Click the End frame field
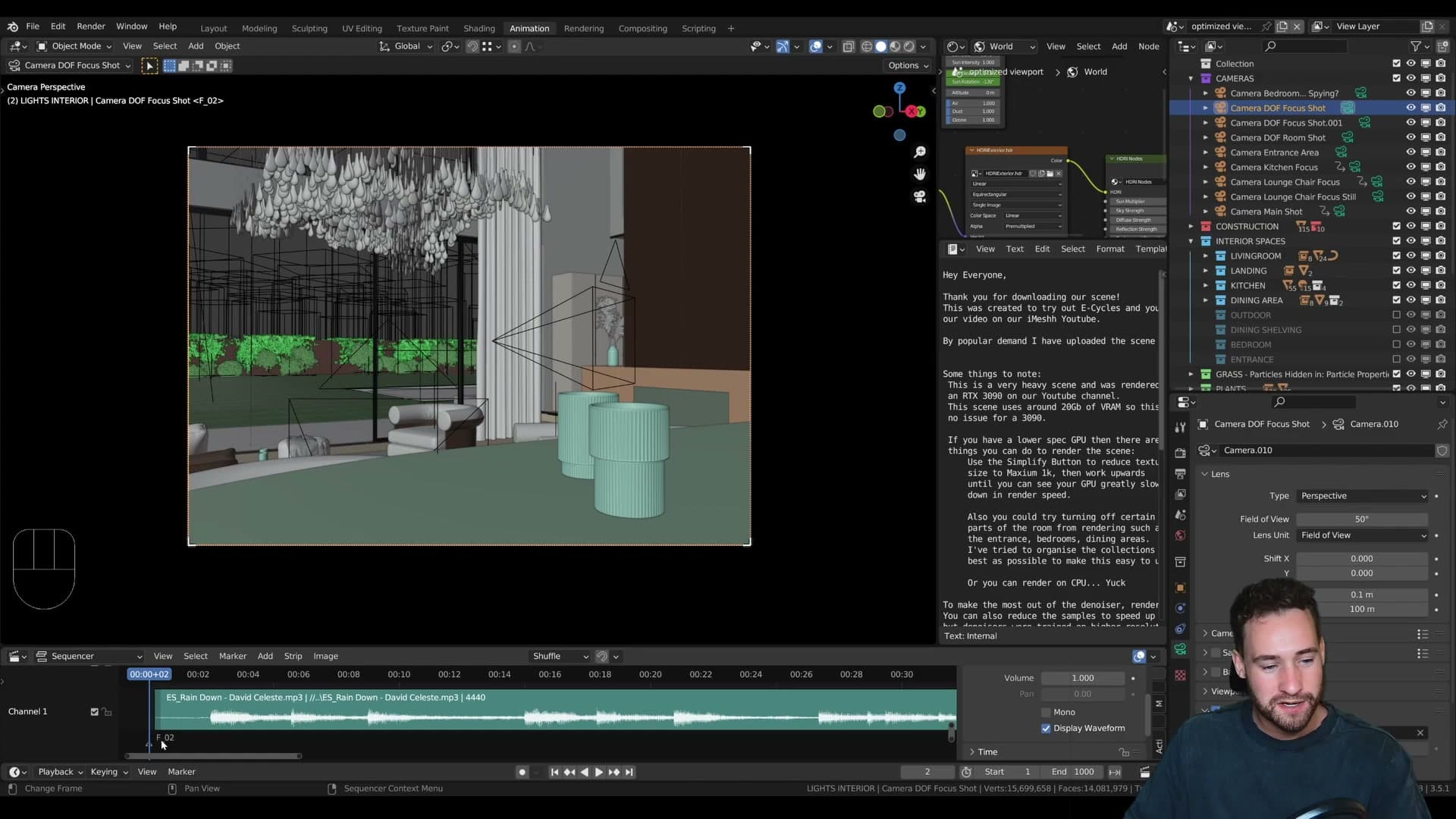The height and width of the screenshot is (819, 1456). pyautogui.click(x=1072, y=772)
